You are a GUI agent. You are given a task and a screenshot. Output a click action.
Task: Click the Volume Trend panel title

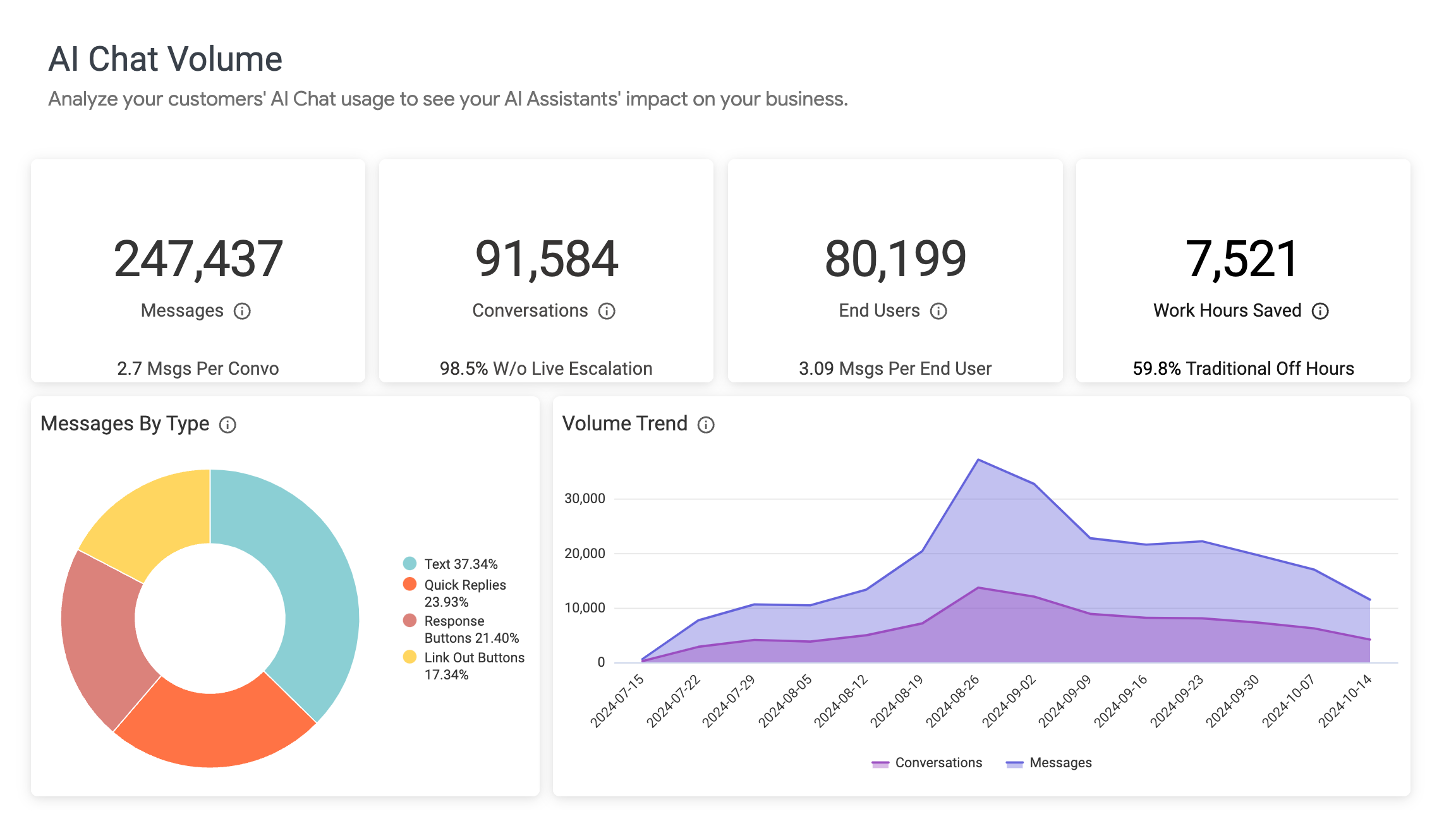coord(625,423)
